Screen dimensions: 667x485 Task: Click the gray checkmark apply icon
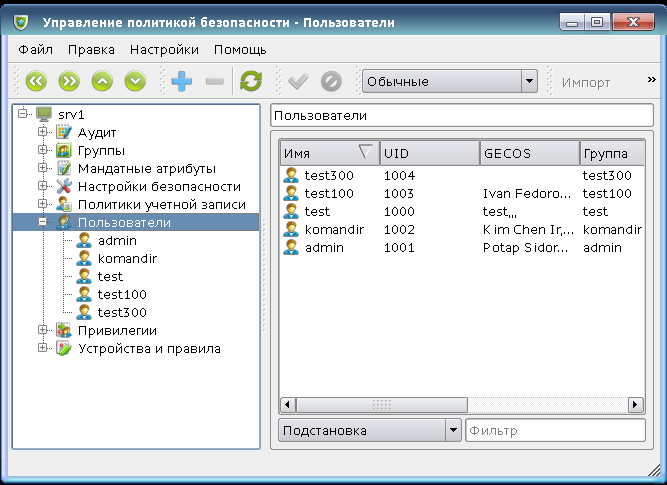click(x=297, y=82)
